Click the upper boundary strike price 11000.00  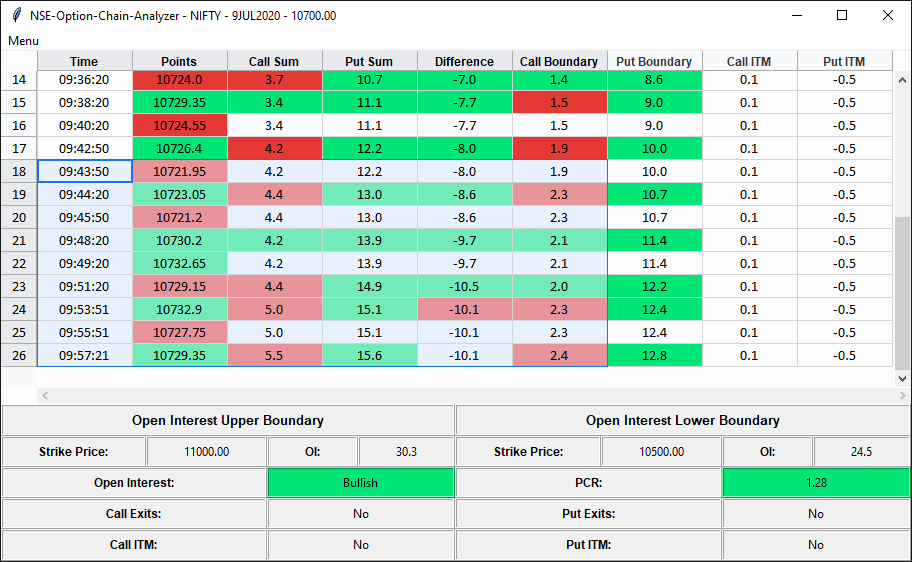click(206, 451)
